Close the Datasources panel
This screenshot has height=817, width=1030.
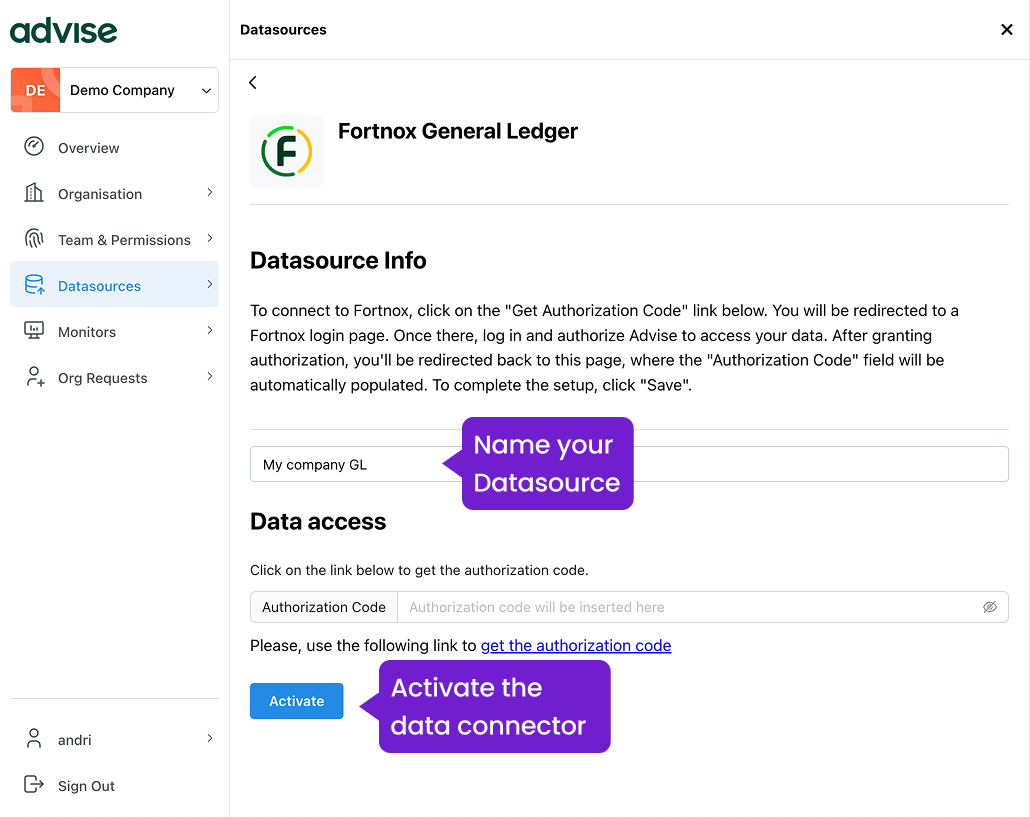point(1006,30)
